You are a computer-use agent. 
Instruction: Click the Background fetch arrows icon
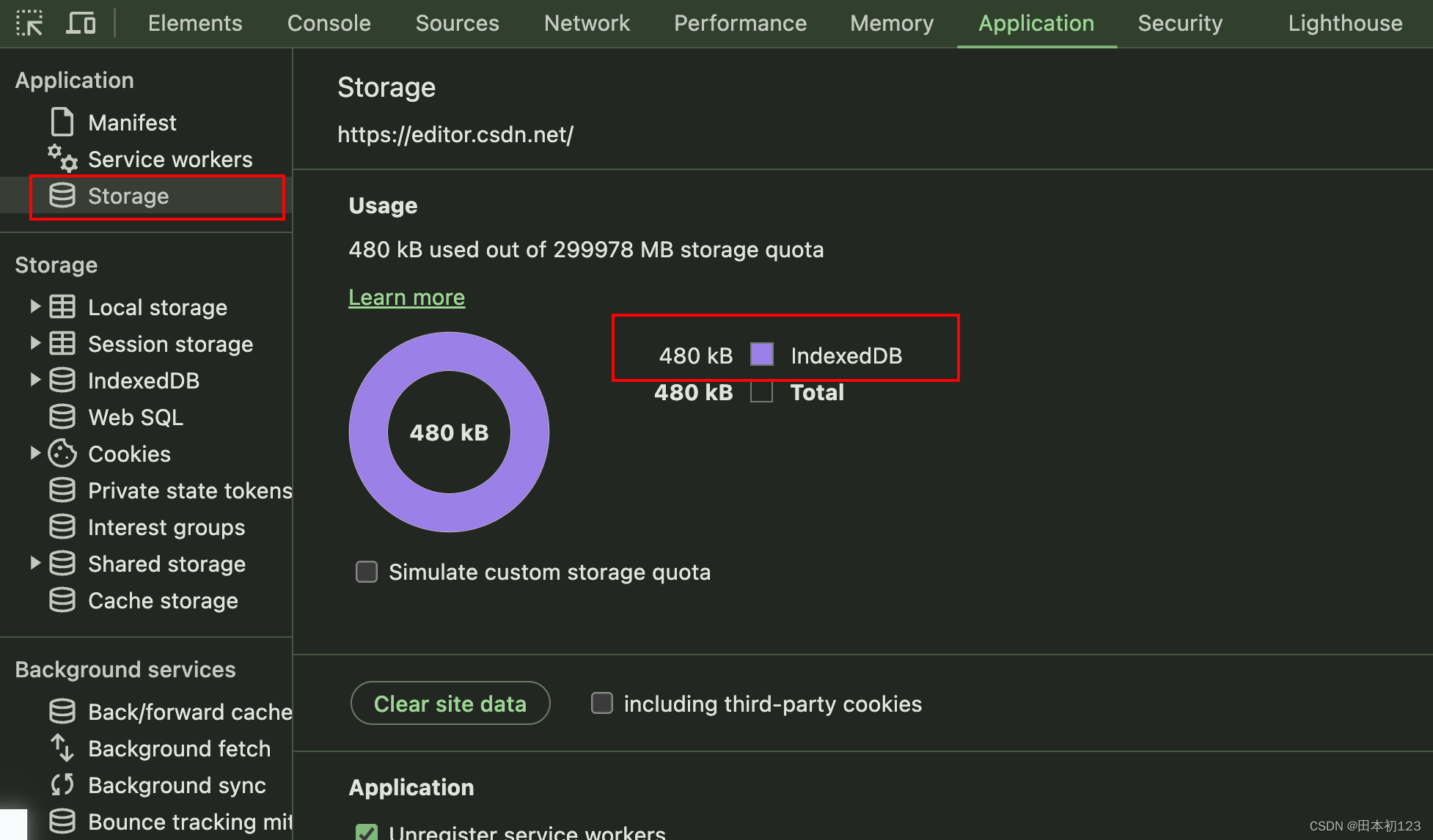click(x=62, y=748)
